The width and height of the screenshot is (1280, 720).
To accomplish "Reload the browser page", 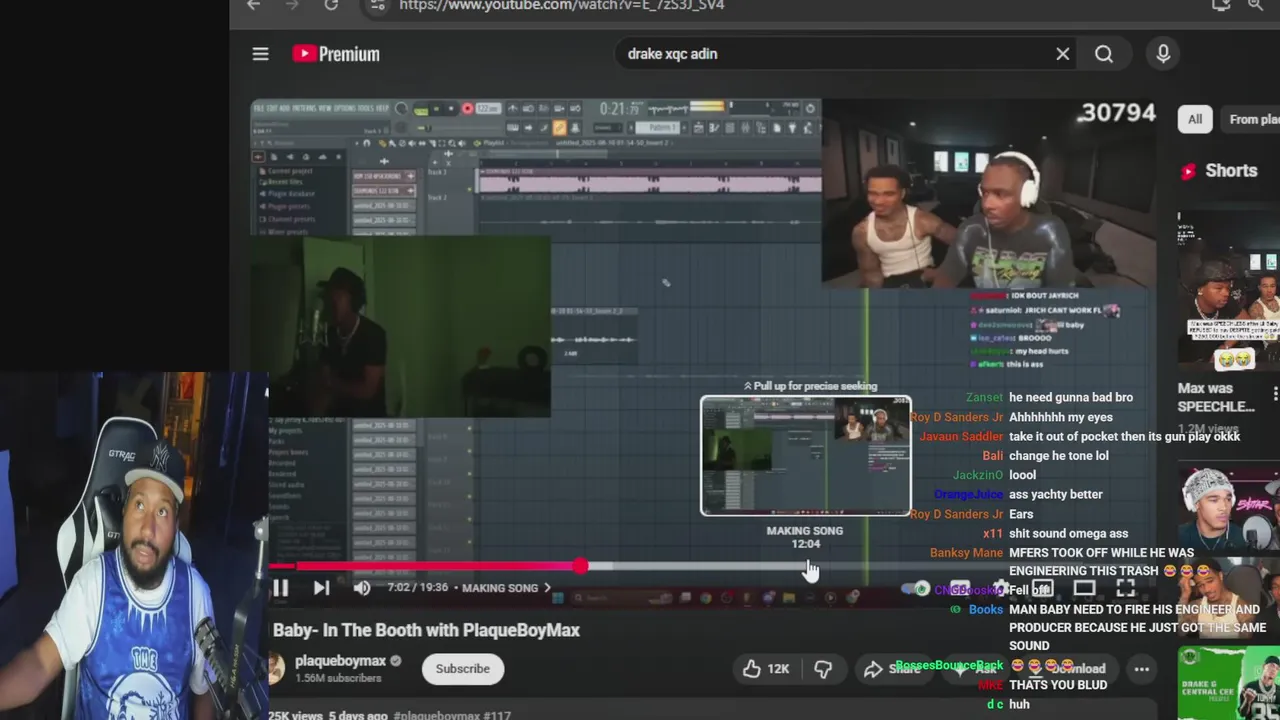I will [x=331, y=5].
